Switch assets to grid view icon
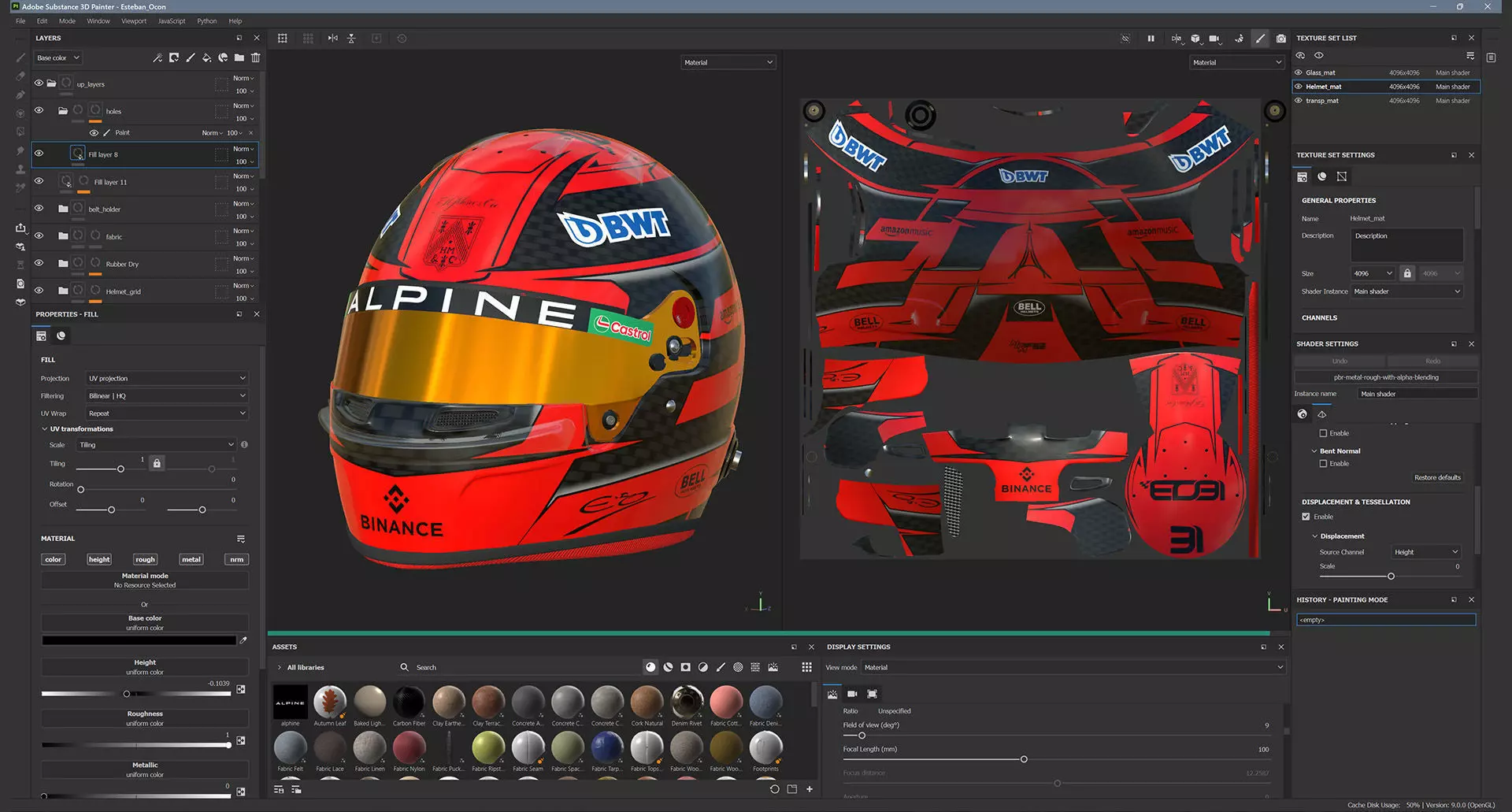Image resolution: width=1512 pixels, height=812 pixels. [806, 667]
